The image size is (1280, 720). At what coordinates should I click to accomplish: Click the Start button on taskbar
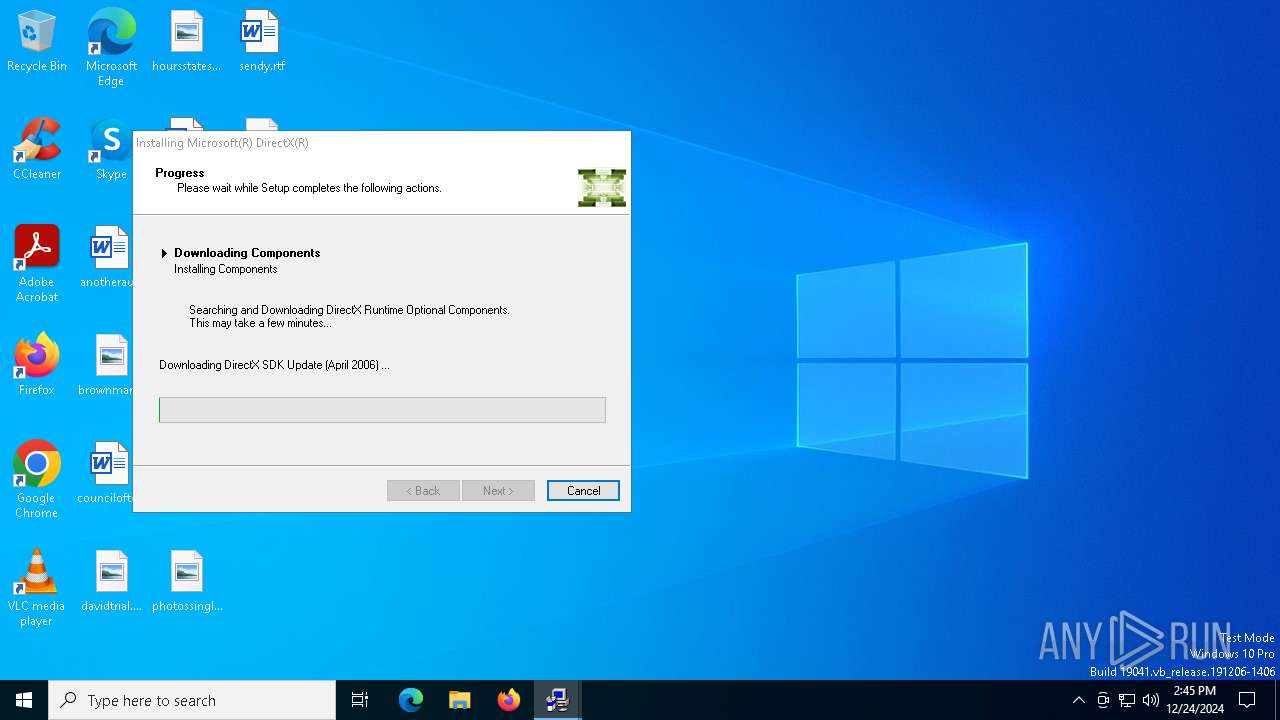(x=24, y=700)
